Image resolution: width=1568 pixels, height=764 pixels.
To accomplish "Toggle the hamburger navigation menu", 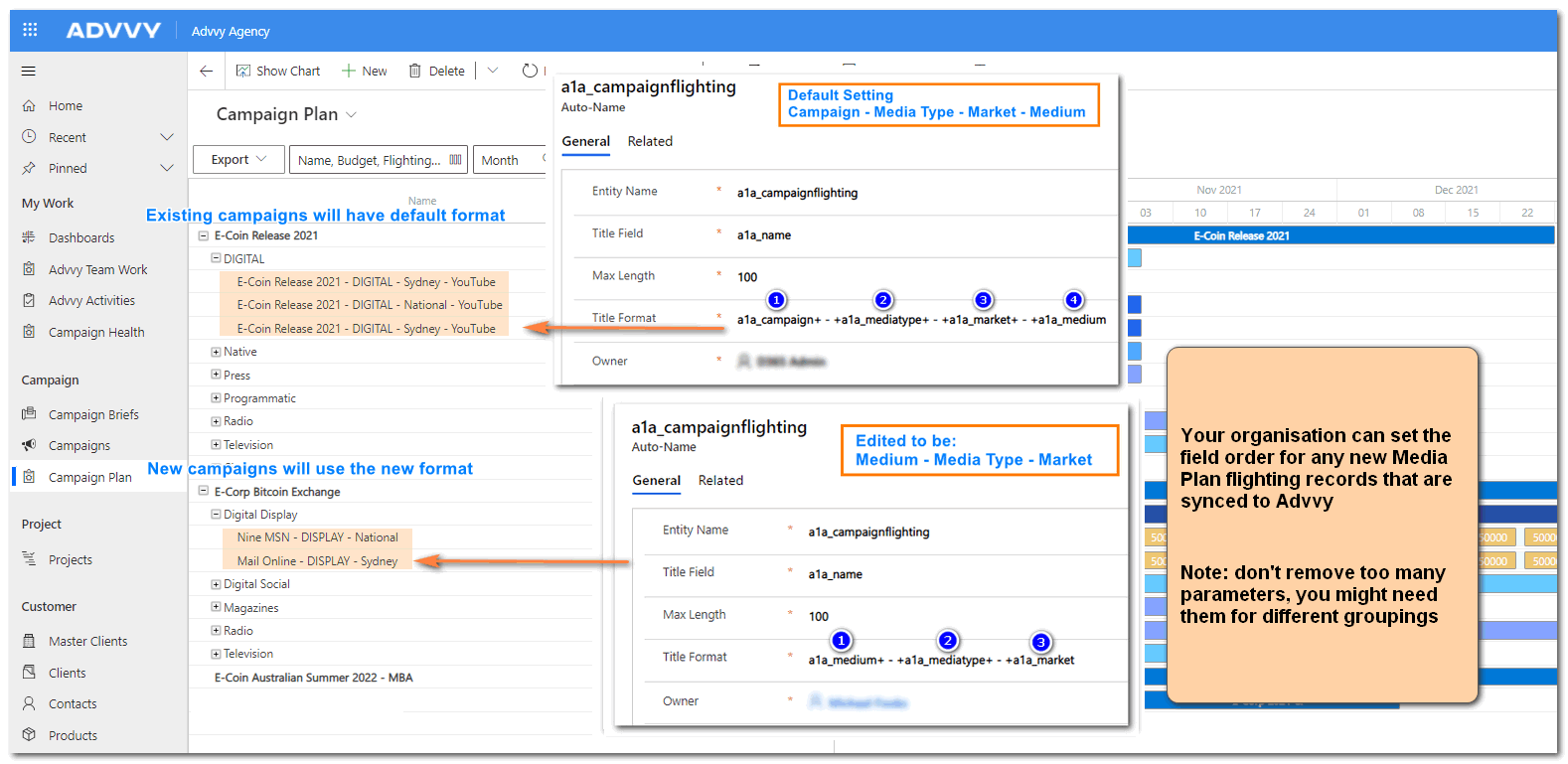I will 29,71.
